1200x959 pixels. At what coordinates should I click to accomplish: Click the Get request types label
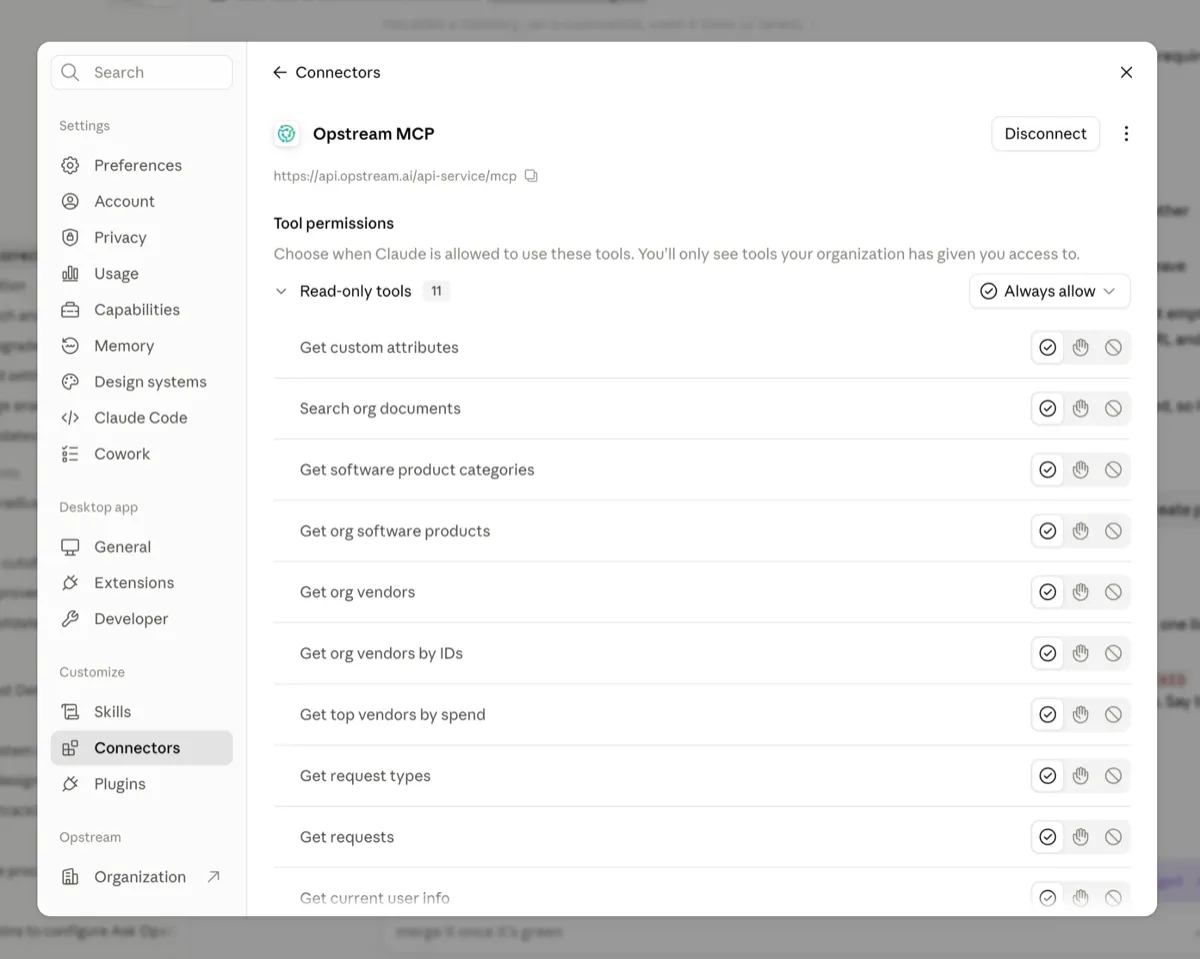click(x=365, y=775)
